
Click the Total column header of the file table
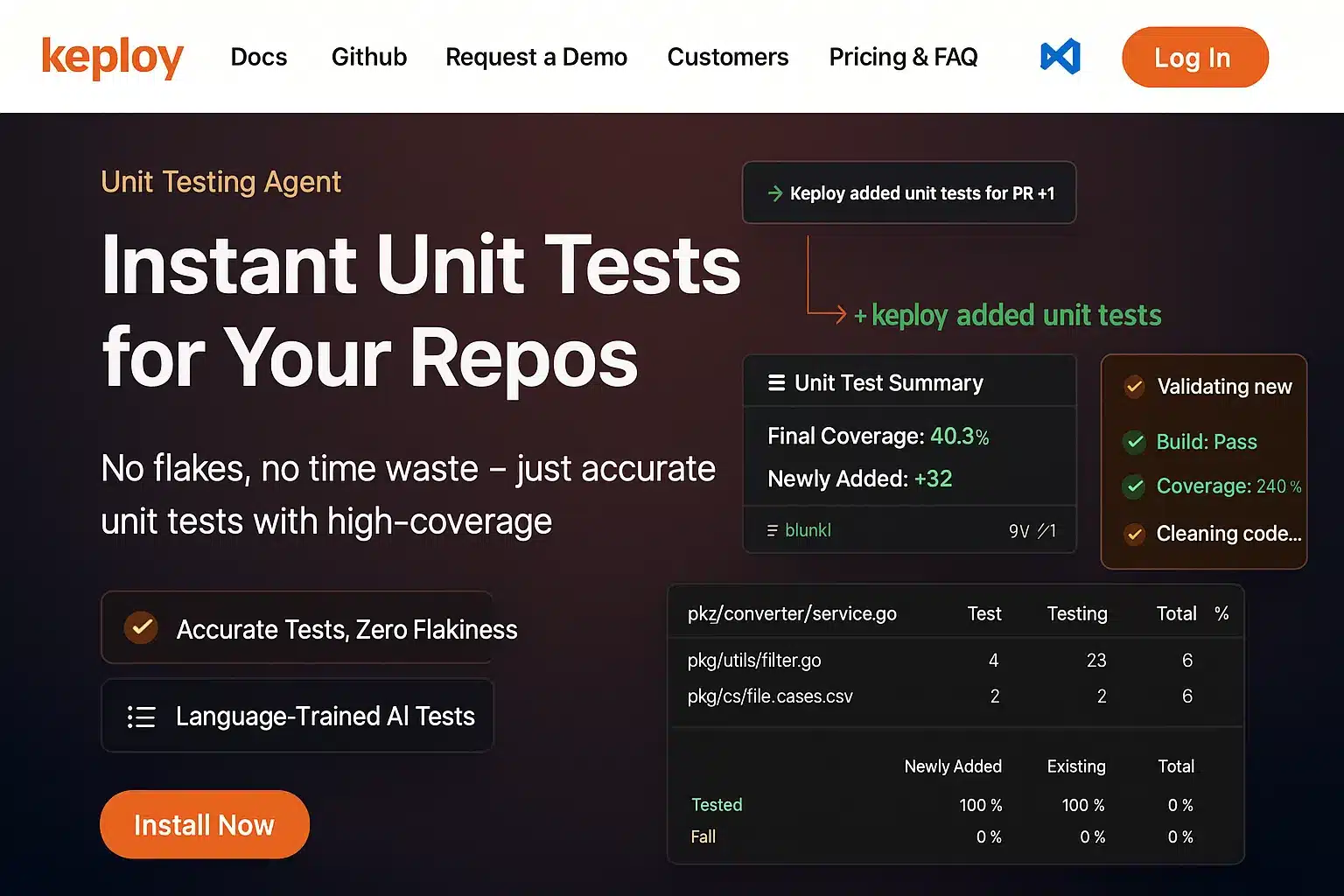tap(1176, 613)
